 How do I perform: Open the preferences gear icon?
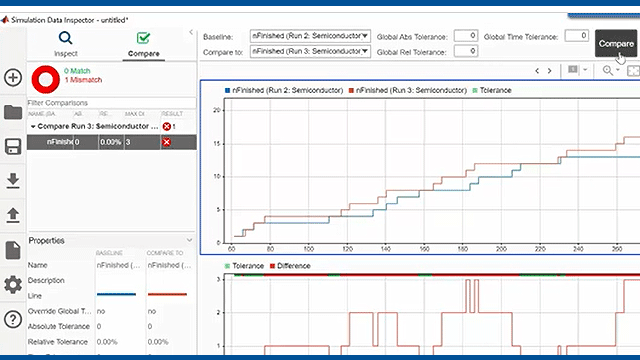point(13,284)
